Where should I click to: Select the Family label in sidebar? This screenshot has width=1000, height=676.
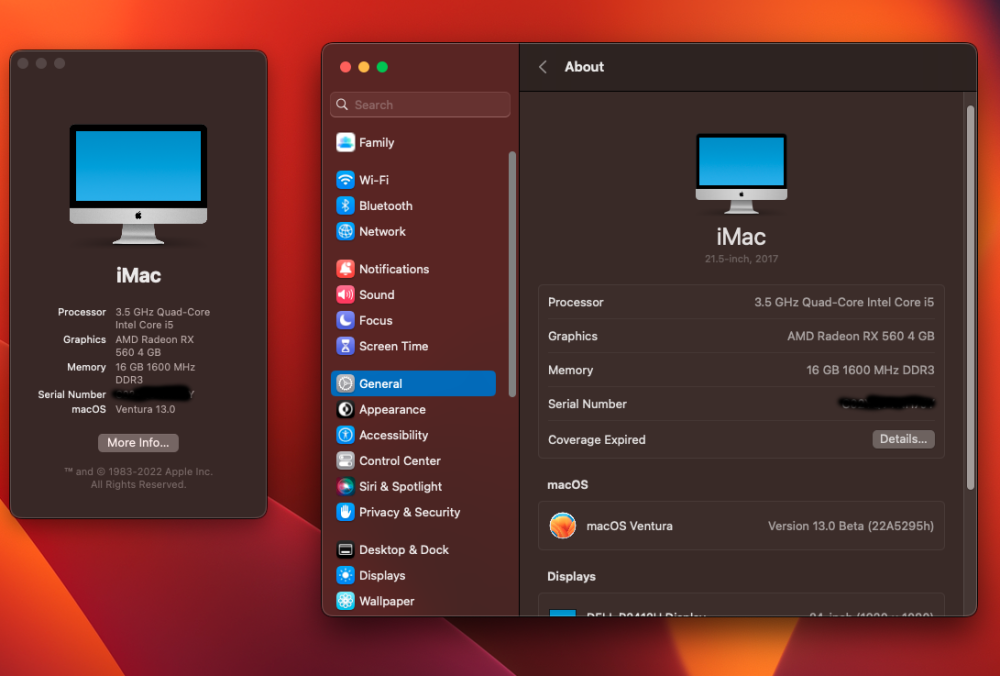pos(376,143)
